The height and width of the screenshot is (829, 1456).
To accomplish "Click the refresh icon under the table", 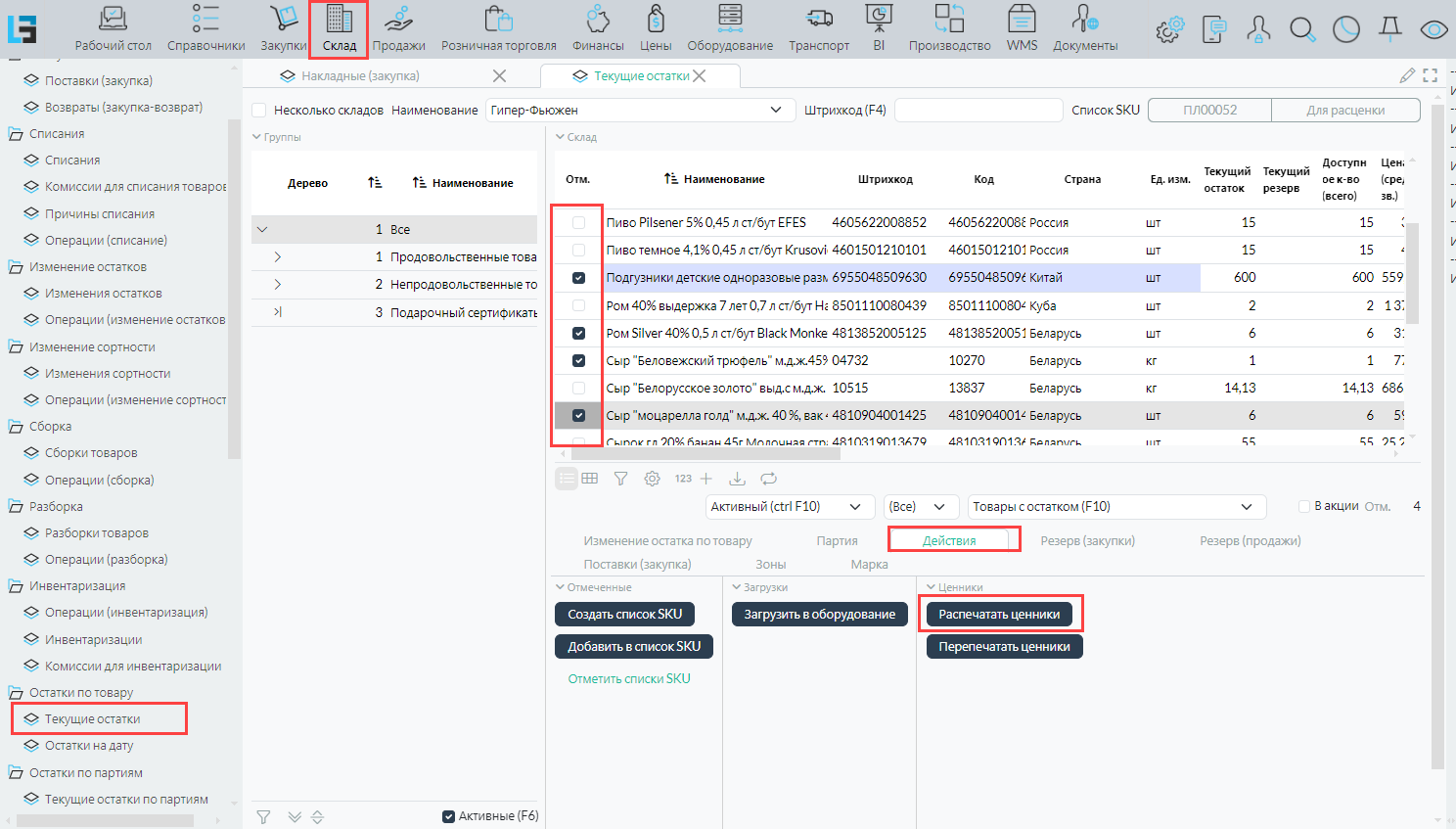I will point(769,479).
